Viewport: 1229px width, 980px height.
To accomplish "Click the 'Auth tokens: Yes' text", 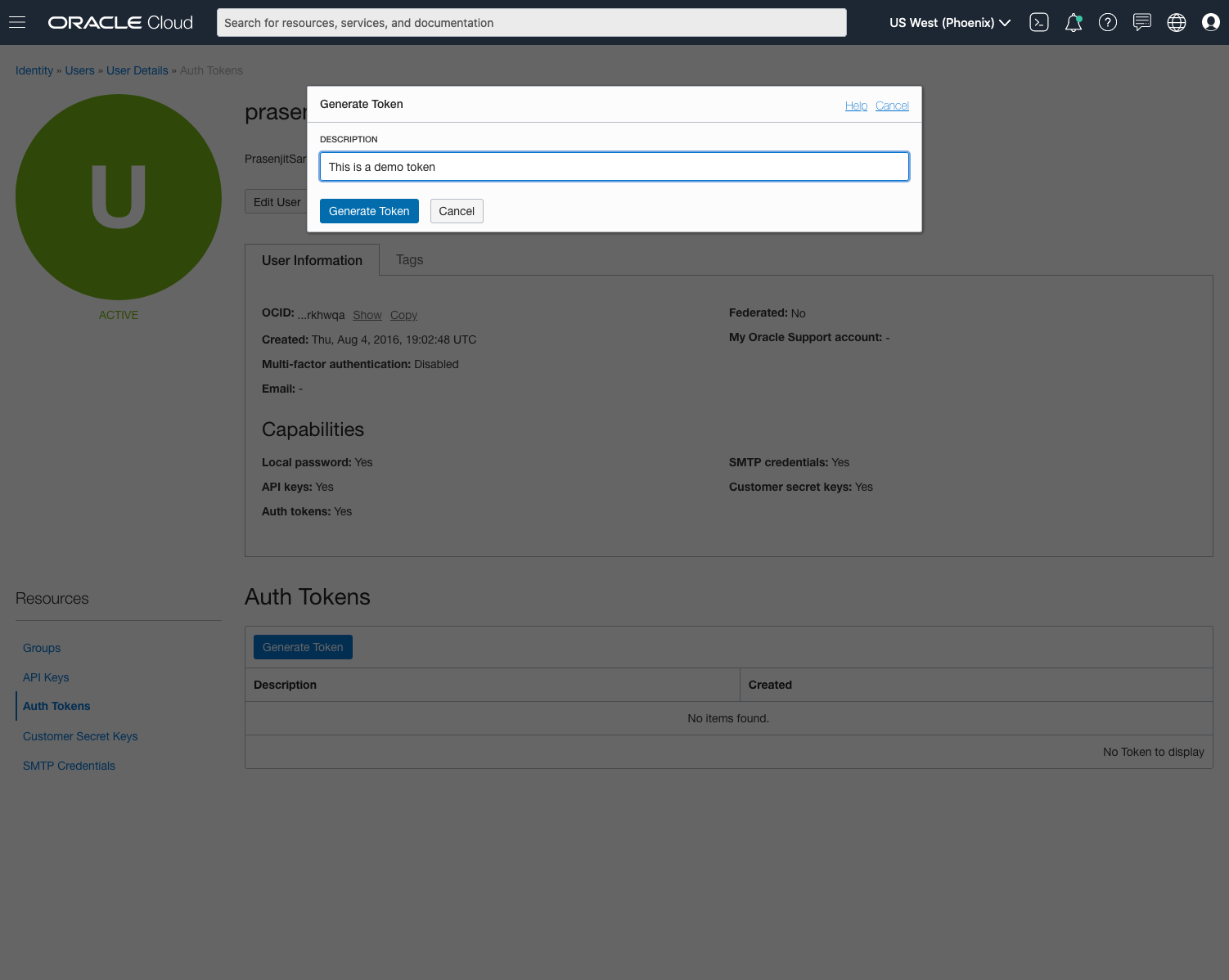I will 307,511.
